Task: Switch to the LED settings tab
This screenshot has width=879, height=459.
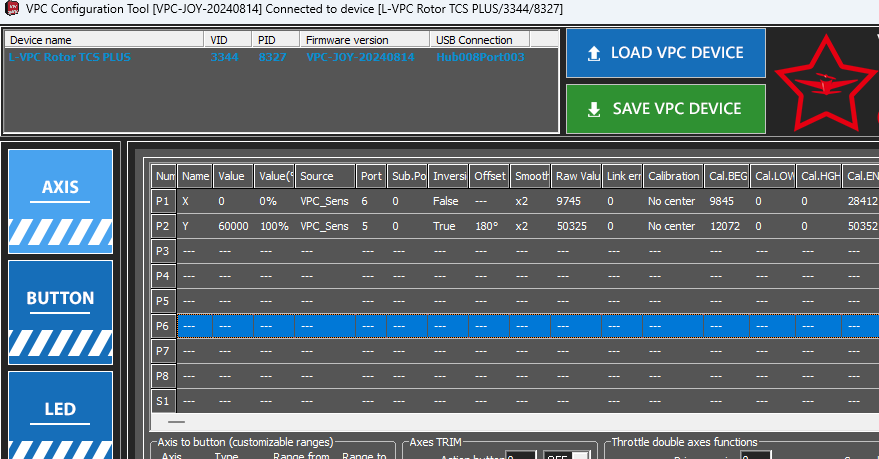Action: [61, 415]
